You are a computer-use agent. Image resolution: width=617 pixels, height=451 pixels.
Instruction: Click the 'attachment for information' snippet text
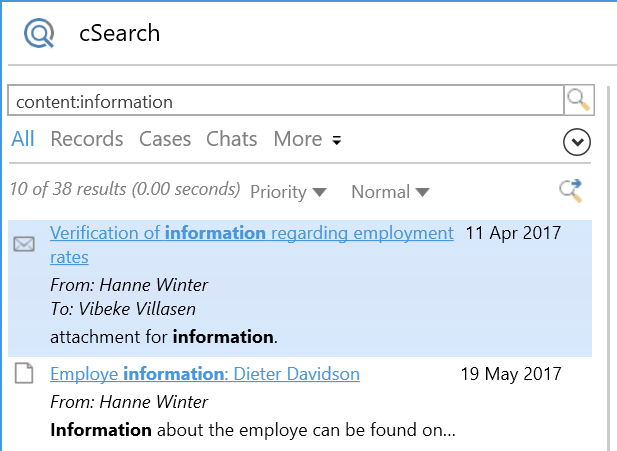click(163, 337)
